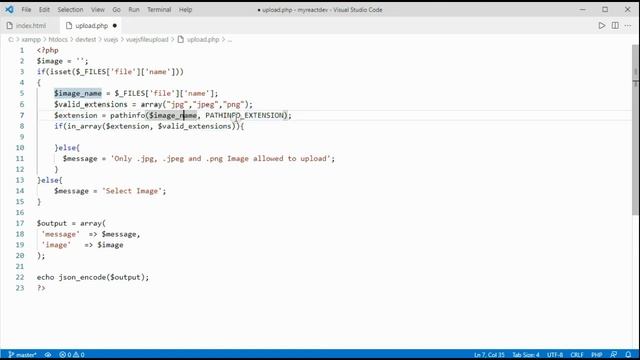Open the errors and warnings indicator

pos(72,355)
